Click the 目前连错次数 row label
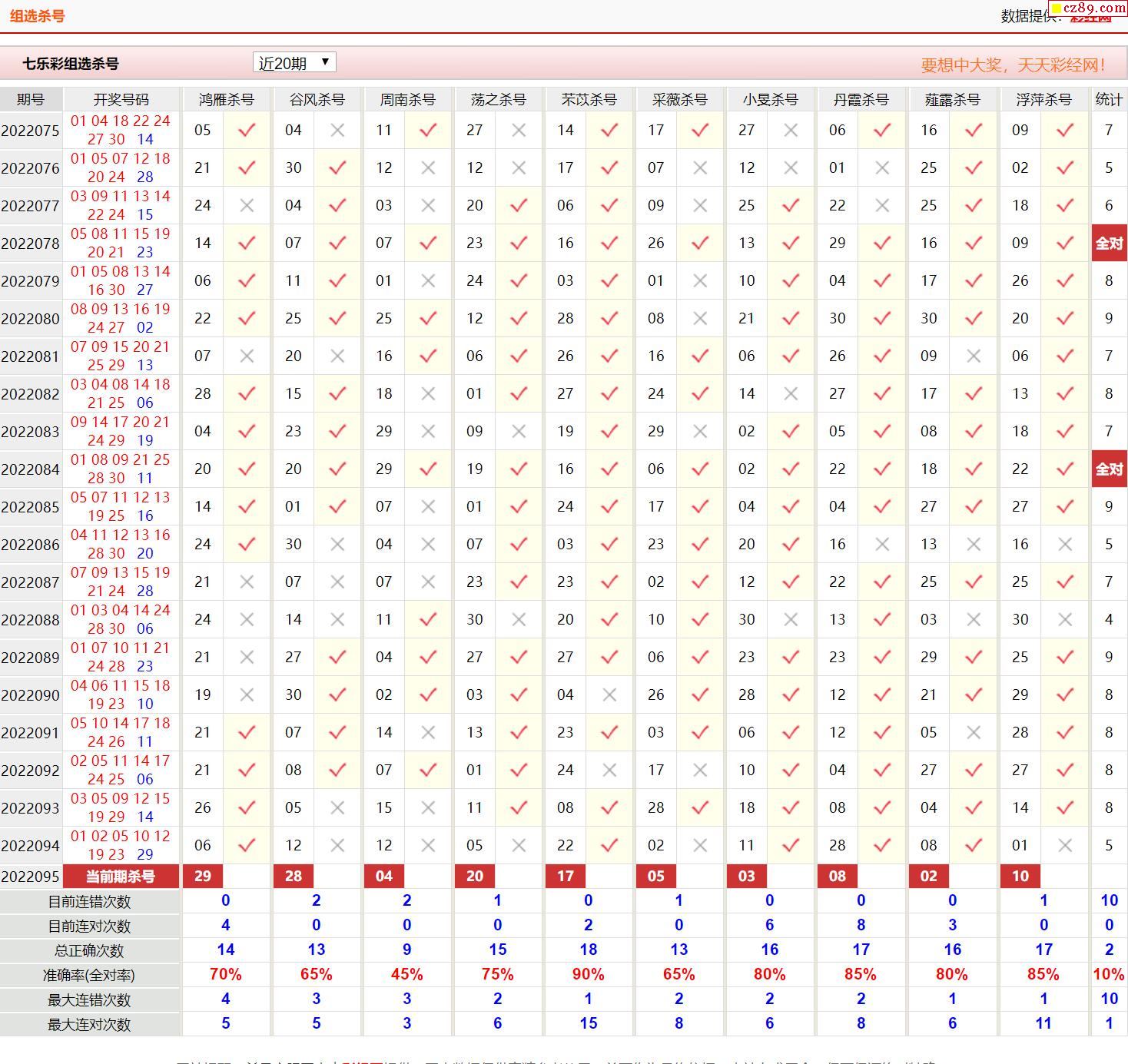Image resolution: width=1128 pixels, height=1064 pixels. tap(90, 902)
